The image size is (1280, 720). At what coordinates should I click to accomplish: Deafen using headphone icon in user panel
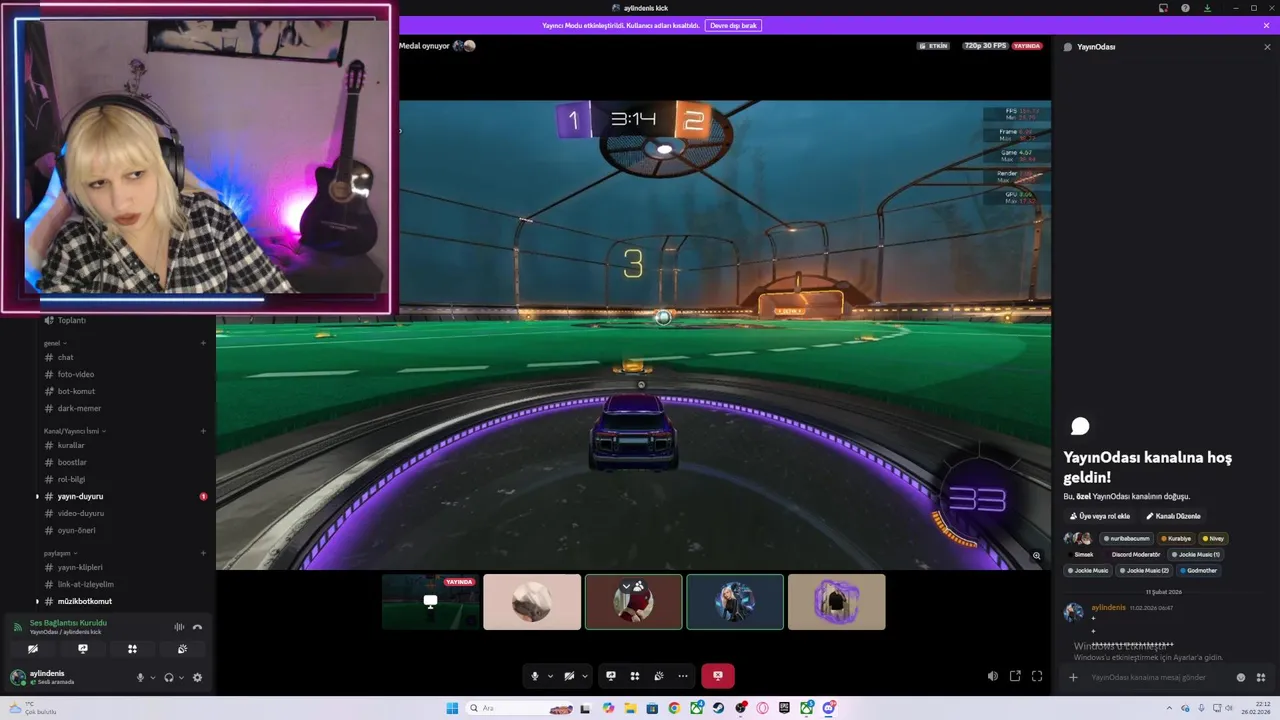tap(169, 677)
